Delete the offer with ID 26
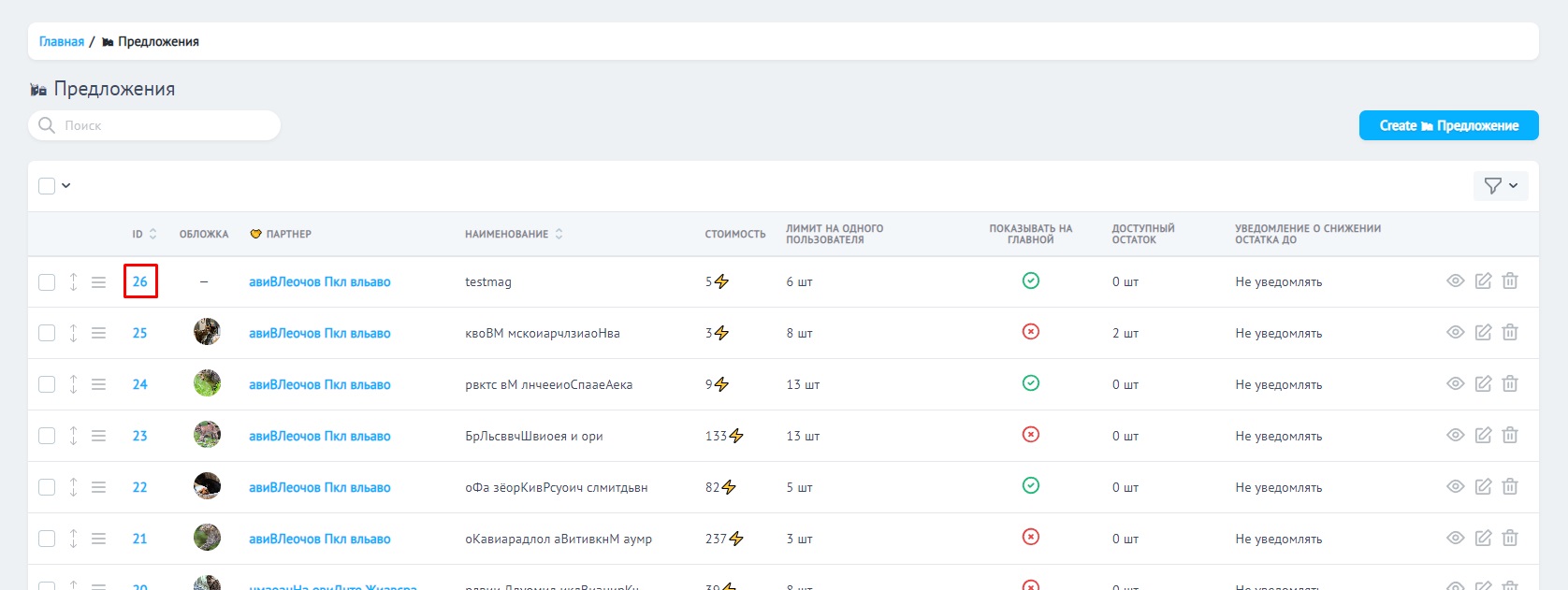1568x590 pixels. pos(1509,281)
